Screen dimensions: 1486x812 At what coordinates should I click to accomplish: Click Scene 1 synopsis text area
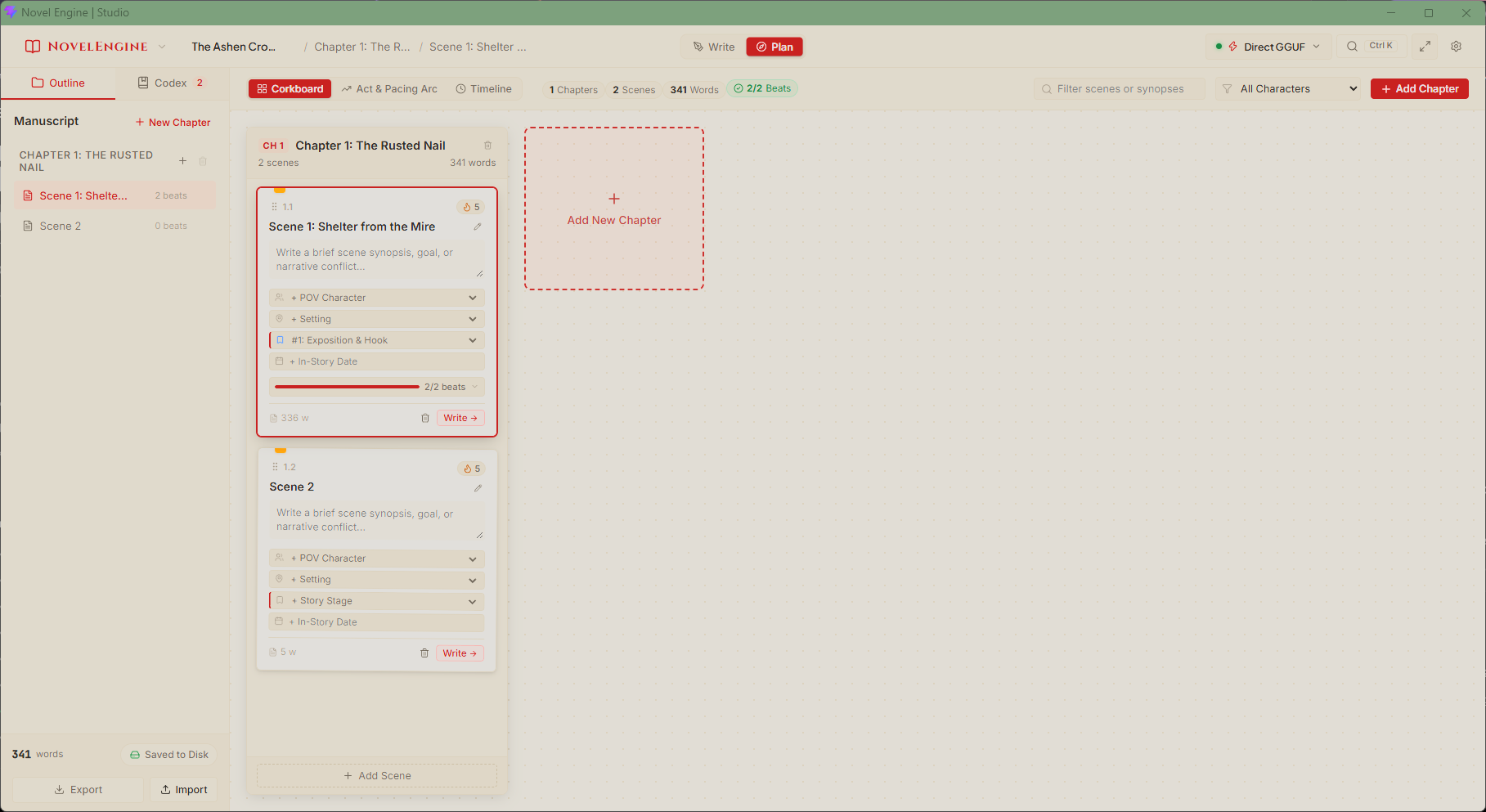[x=377, y=260]
